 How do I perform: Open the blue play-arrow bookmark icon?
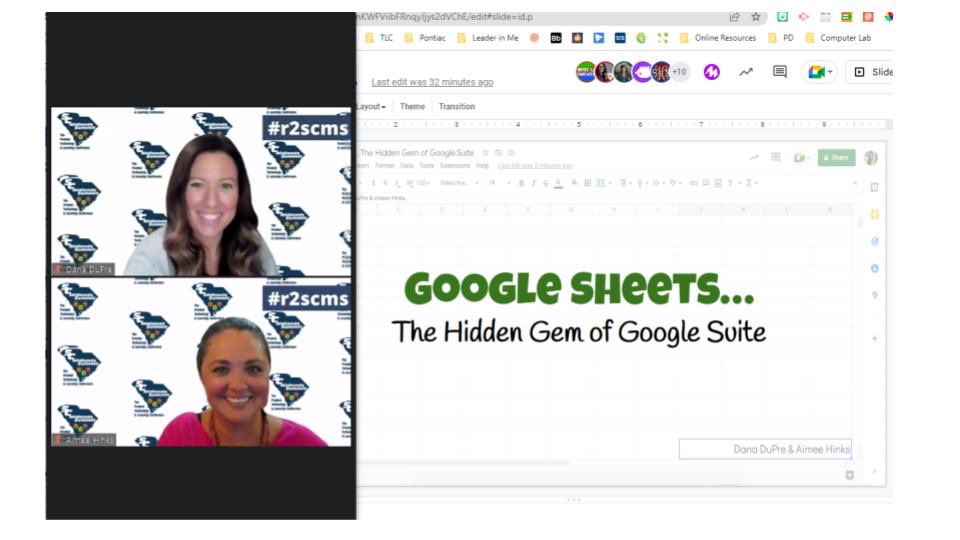[x=598, y=38]
